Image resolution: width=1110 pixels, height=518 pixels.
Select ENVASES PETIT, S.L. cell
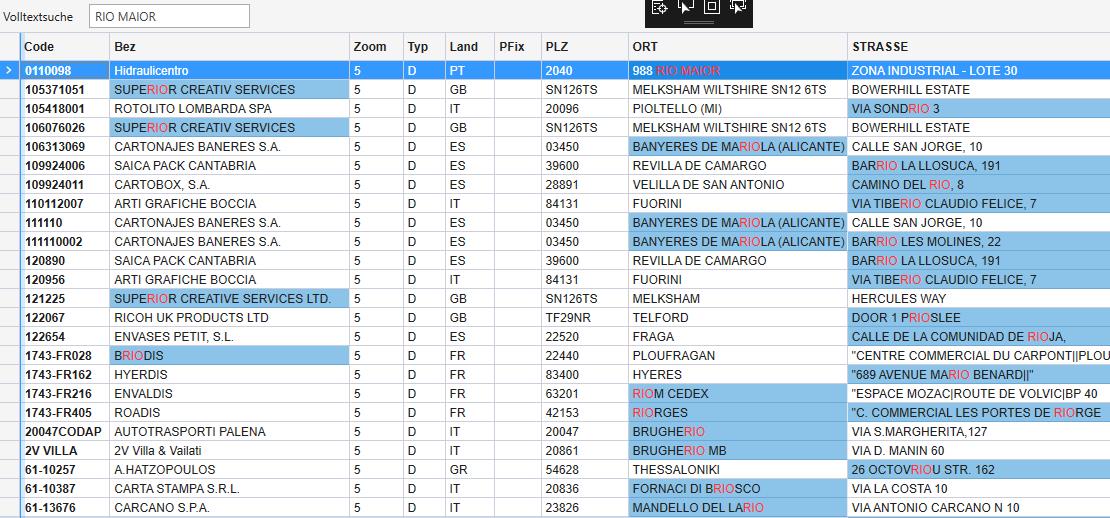(x=229, y=337)
